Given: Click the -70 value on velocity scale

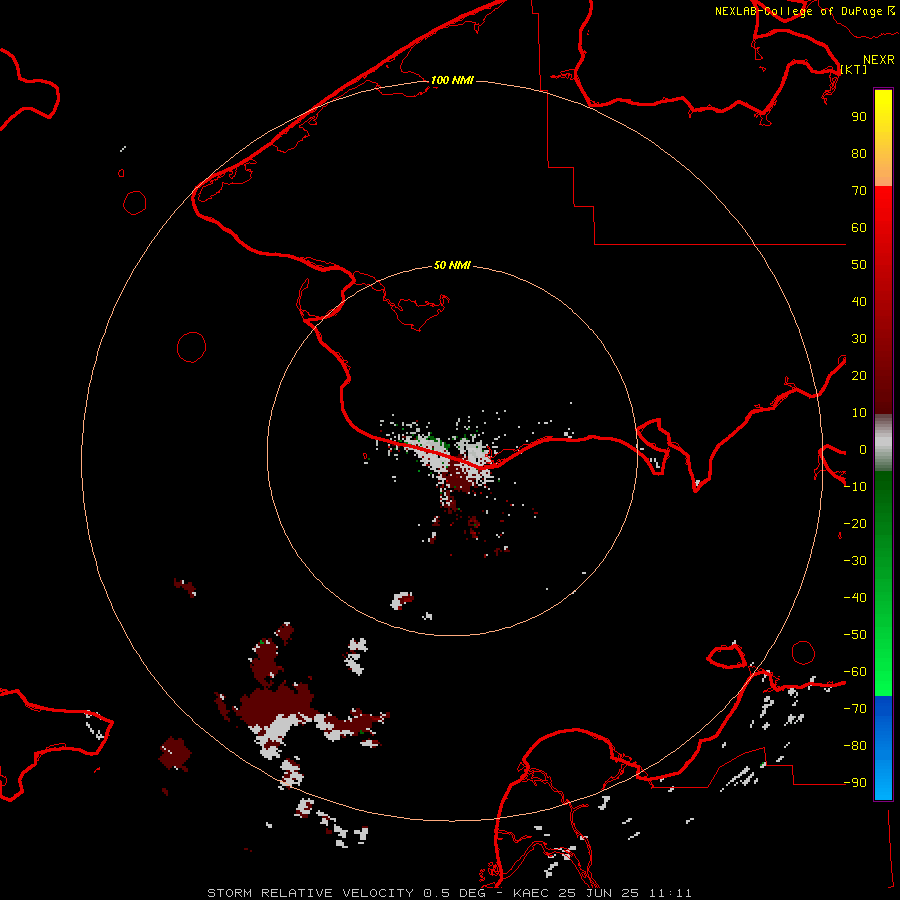Looking at the screenshot, I should [855, 708].
